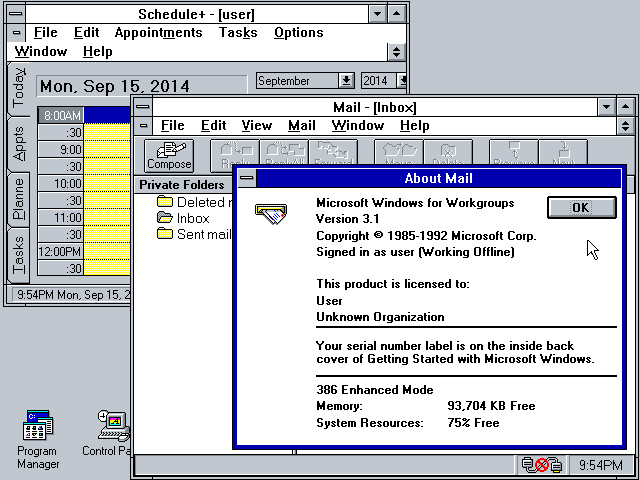Click the Version 3.1 text in About Mail
Viewport: 640px width, 480px height.
pos(348,219)
